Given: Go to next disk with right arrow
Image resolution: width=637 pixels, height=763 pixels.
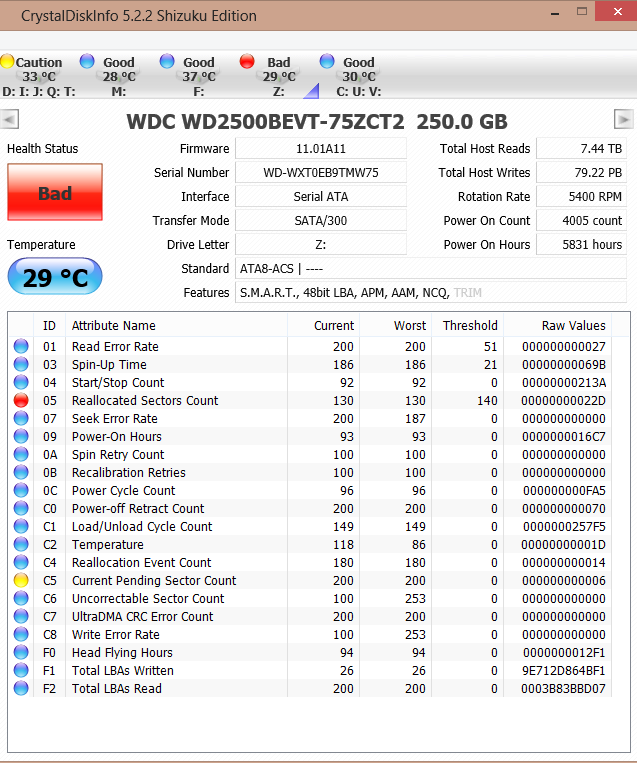Looking at the screenshot, I should [x=623, y=119].
